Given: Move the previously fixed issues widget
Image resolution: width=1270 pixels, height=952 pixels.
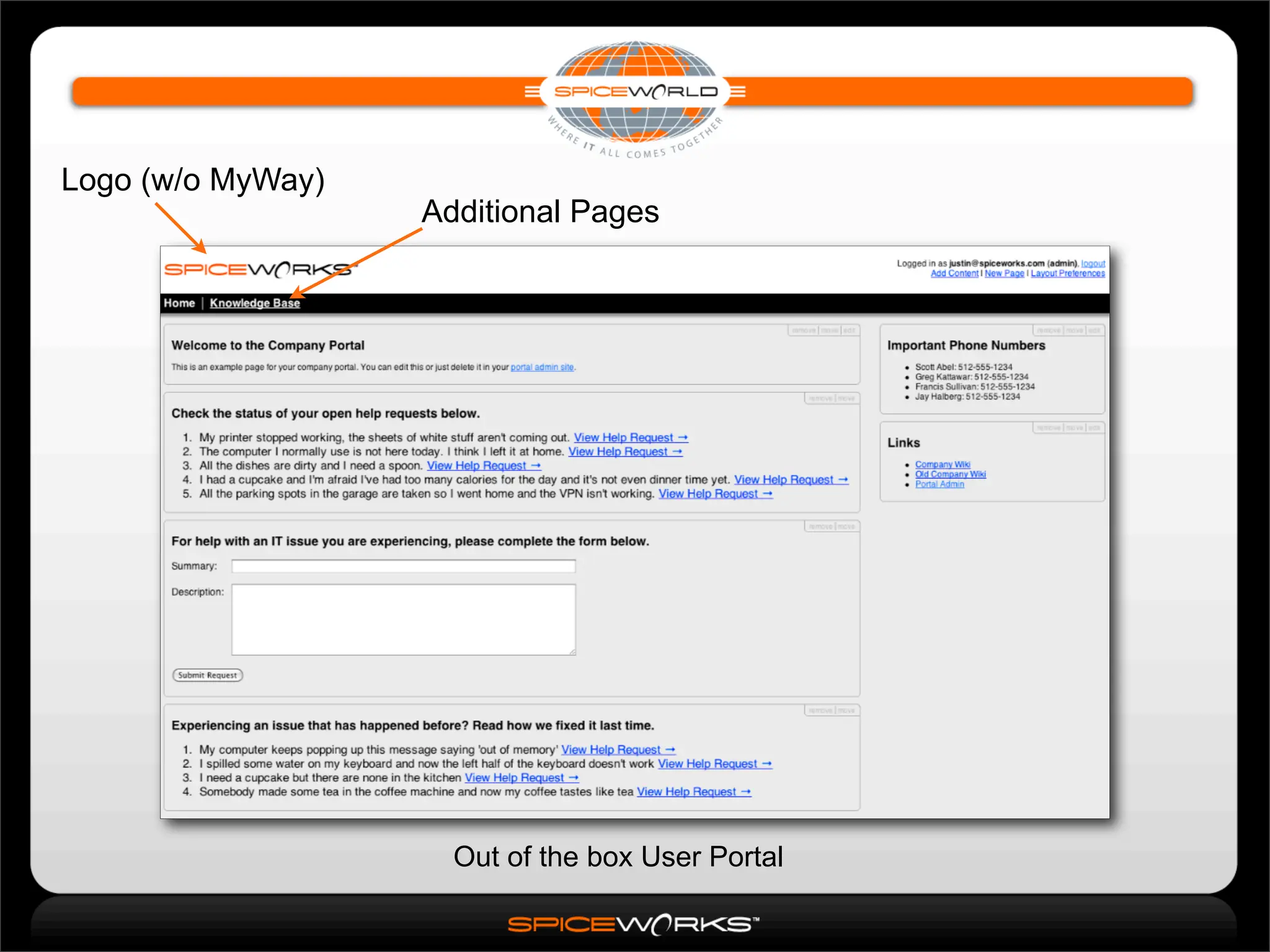Looking at the screenshot, I should pyautogui.click(x=846, y=710).
